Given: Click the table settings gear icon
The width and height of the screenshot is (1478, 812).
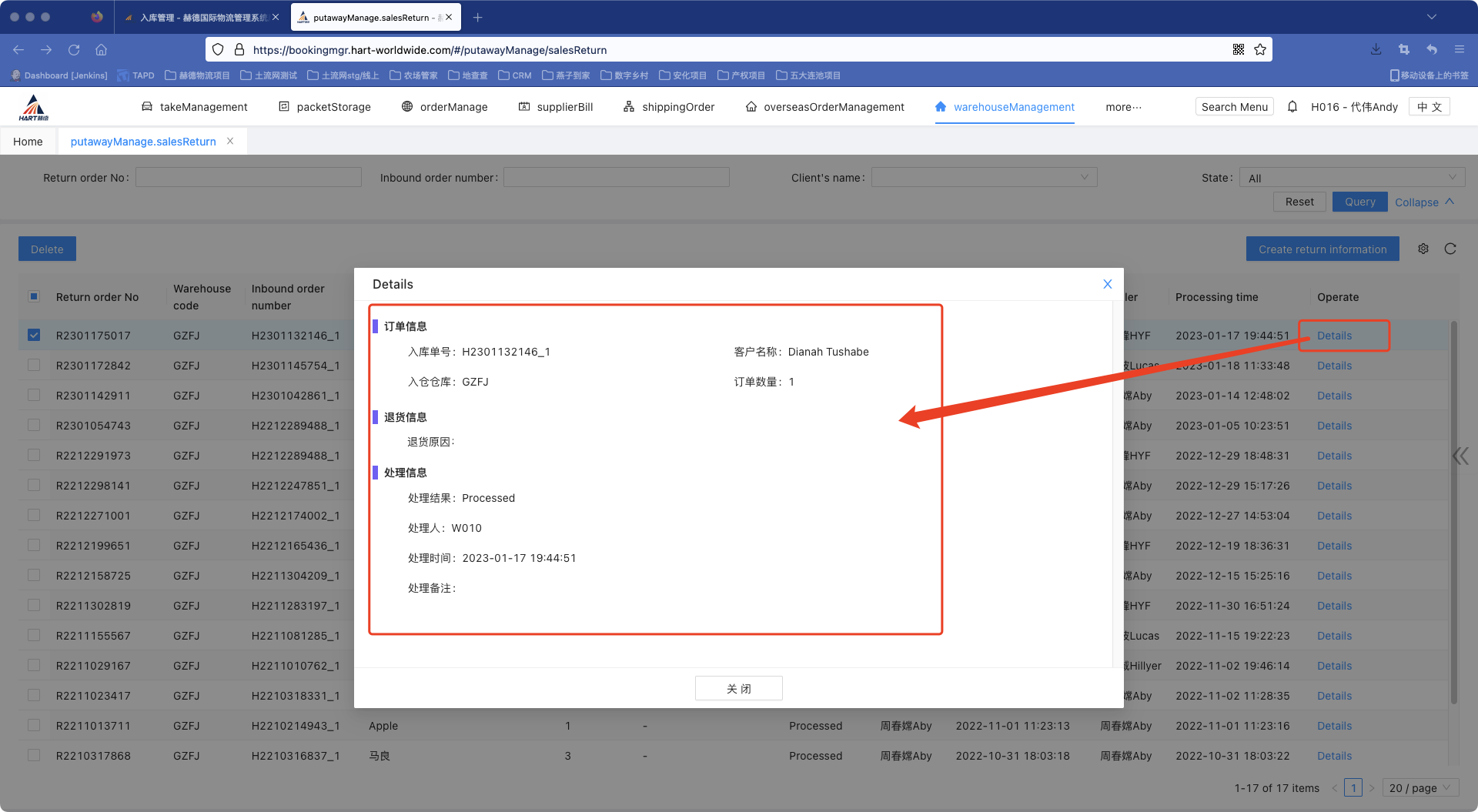Looking at the screenshot, I should [x=1423, y=249].
